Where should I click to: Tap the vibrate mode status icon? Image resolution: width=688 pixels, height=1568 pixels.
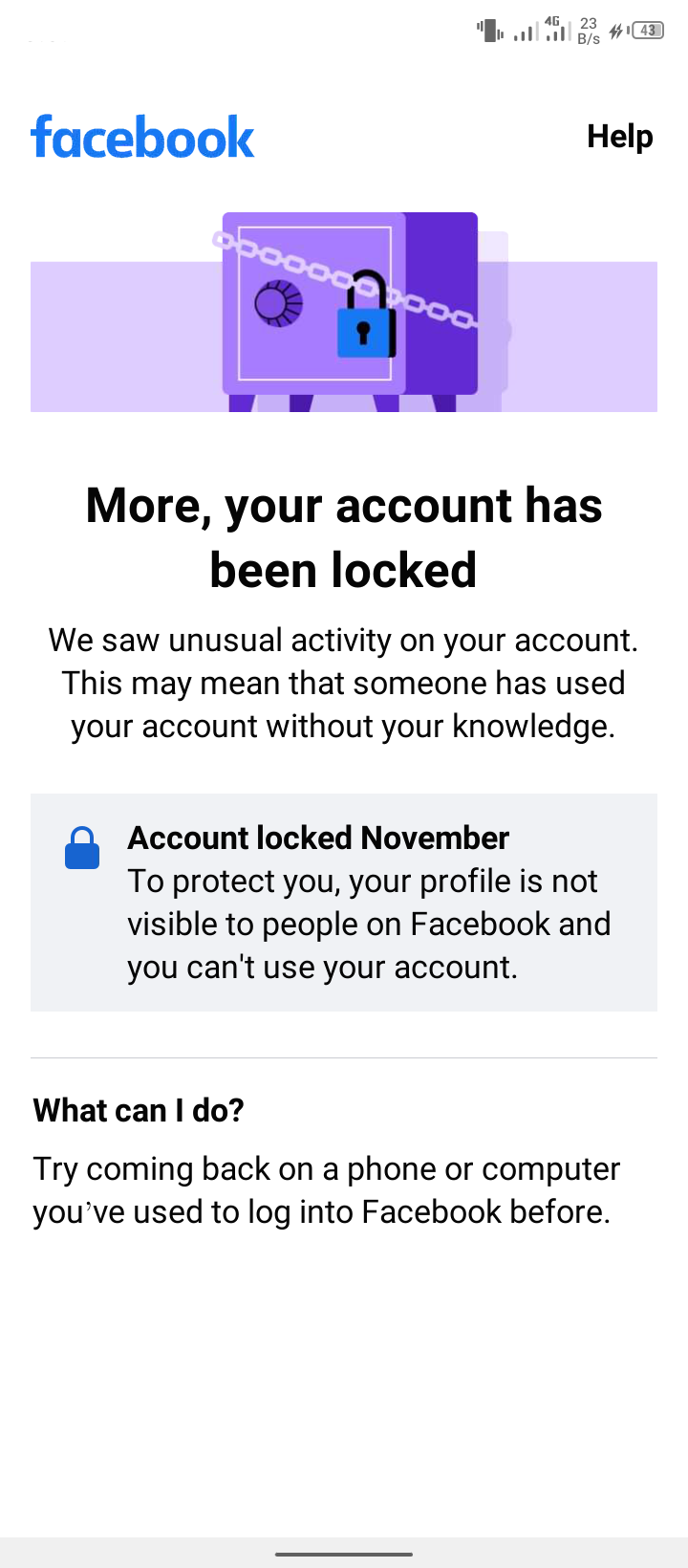[x=489, y=31]
